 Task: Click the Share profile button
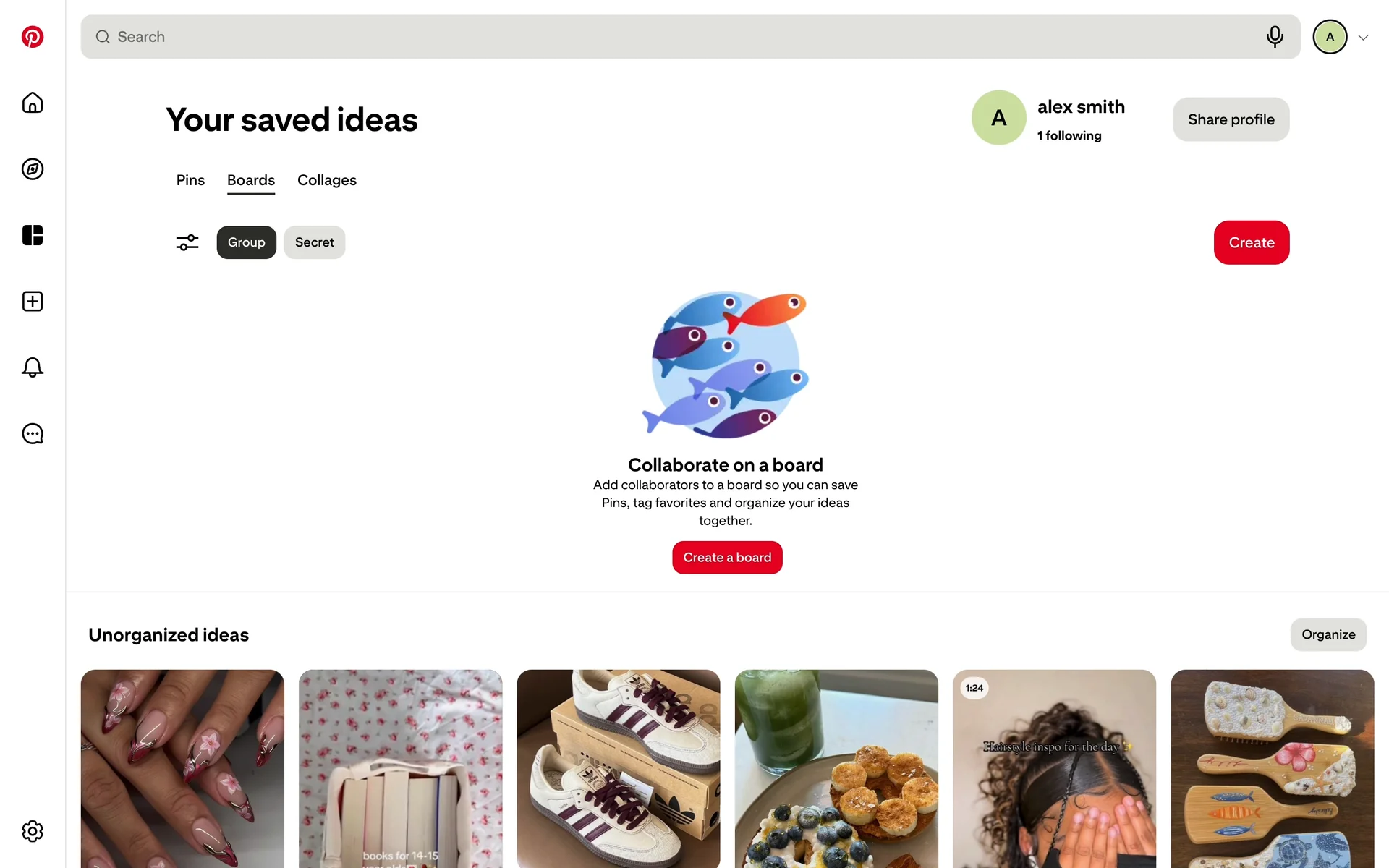[1231, 119]
